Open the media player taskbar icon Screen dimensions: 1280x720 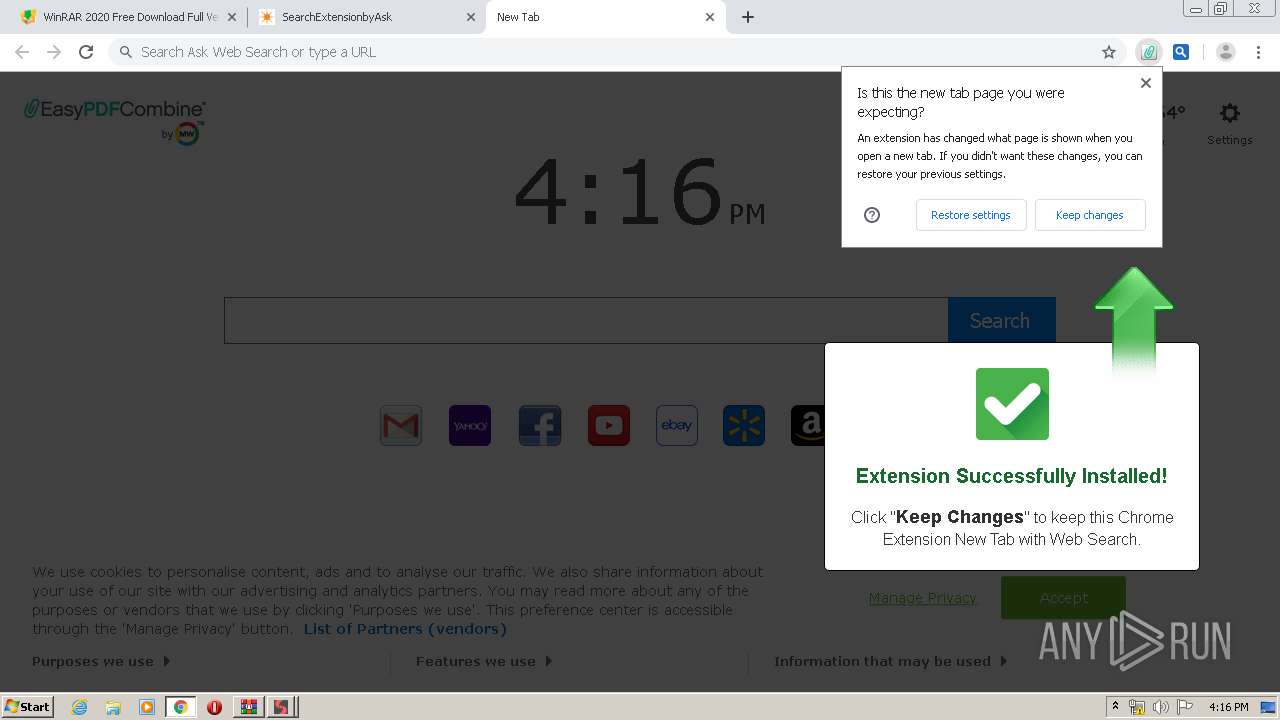tap(147, 707)
